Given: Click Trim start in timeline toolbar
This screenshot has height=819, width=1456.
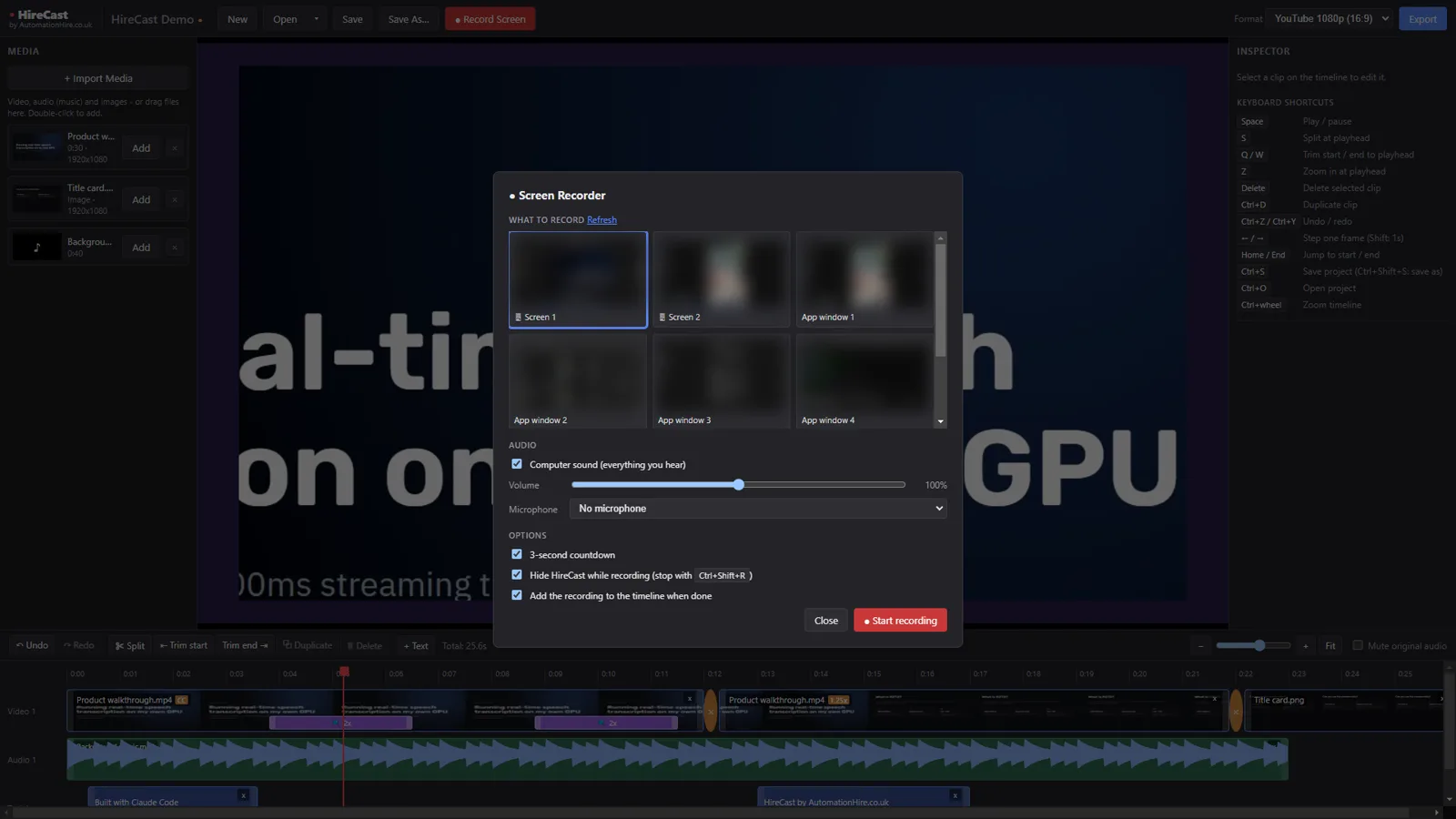Looking at the screenshot, I should pyautogui.click(x=184, y=645).
